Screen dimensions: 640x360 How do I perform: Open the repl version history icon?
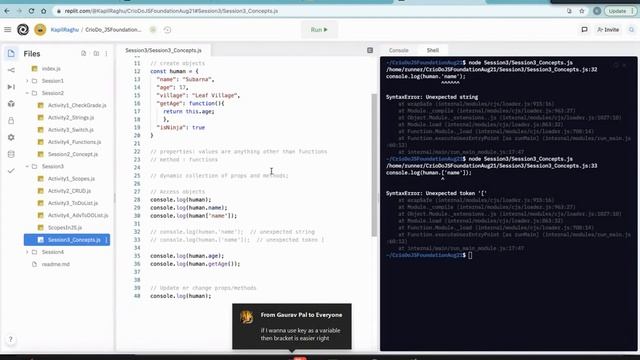point(167,29)
